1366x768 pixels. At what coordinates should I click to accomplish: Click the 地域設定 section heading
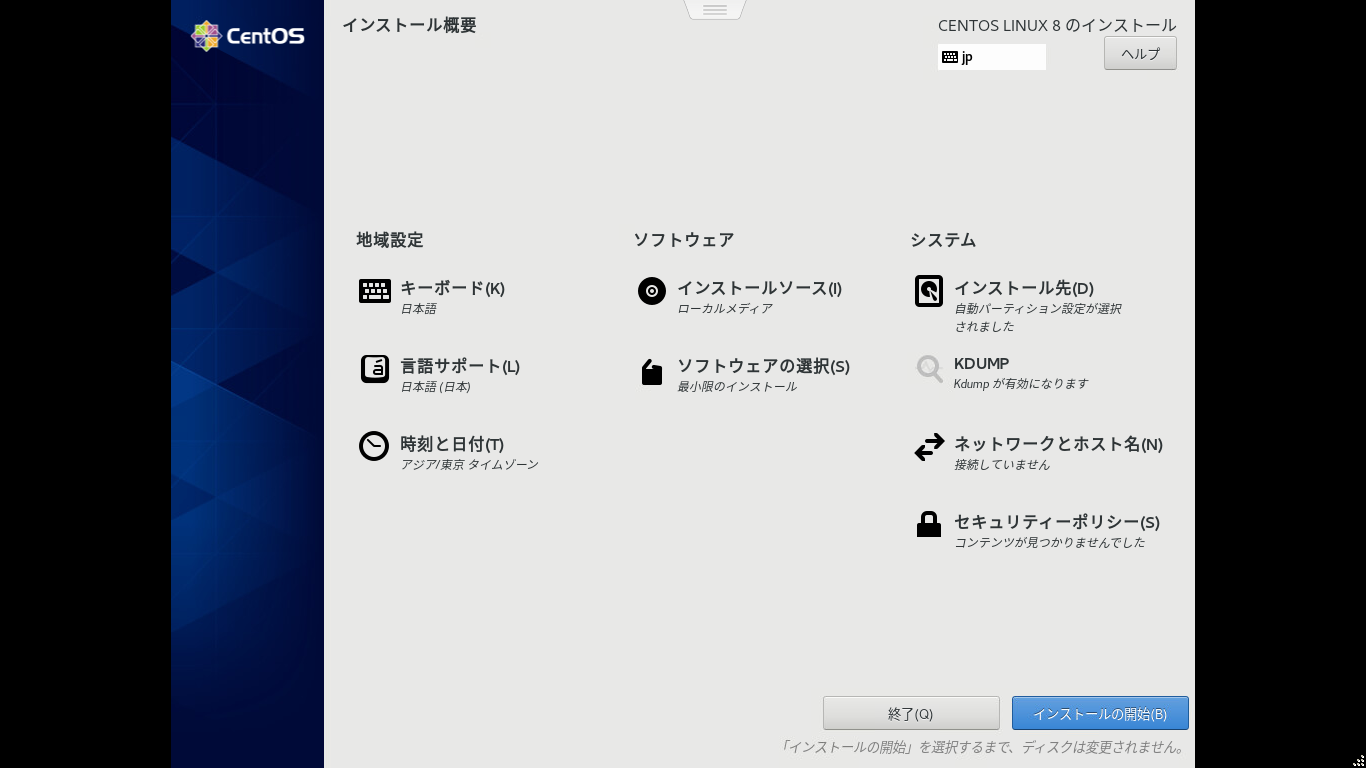(390, 240)
